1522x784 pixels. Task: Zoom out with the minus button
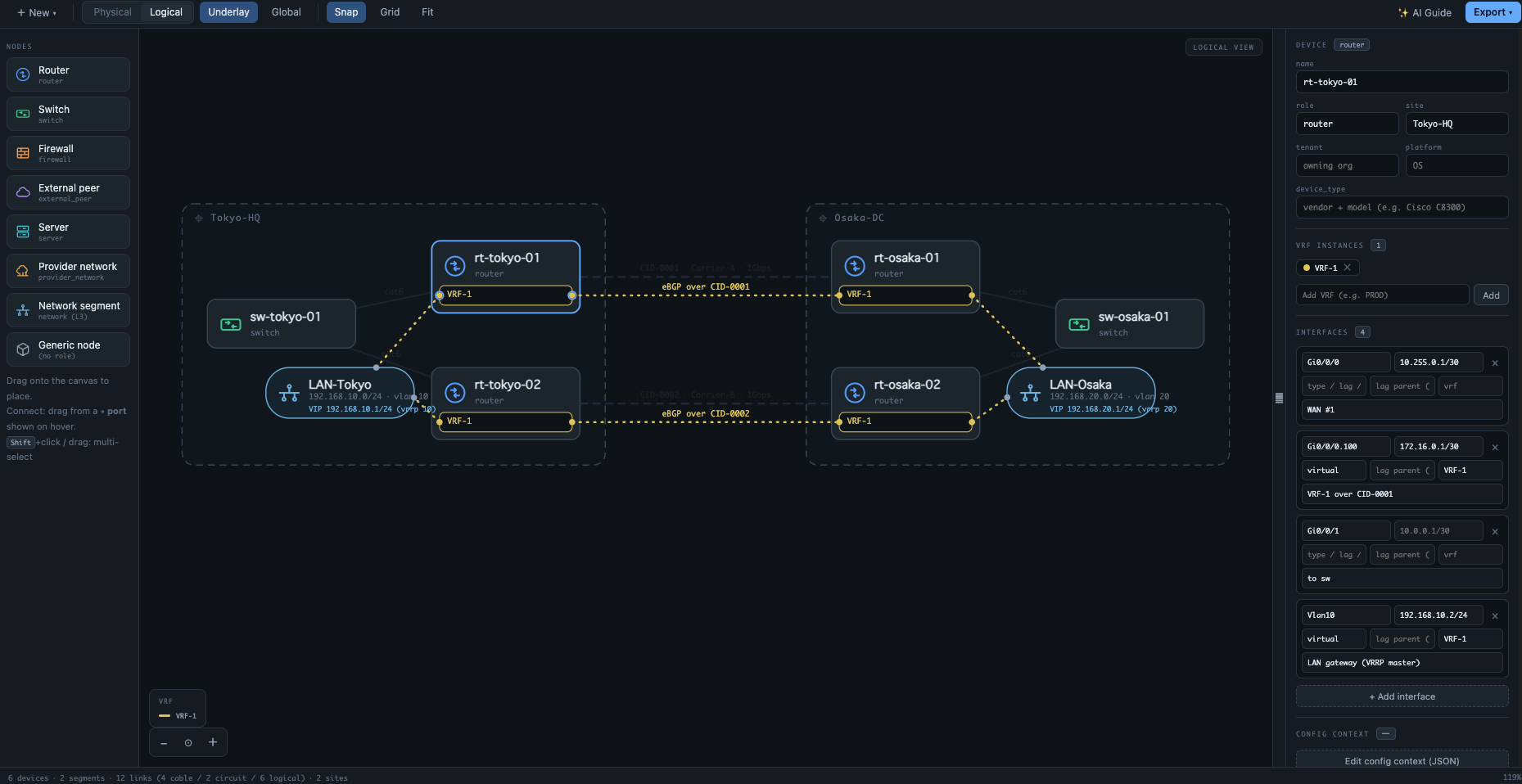pos(164,743)
